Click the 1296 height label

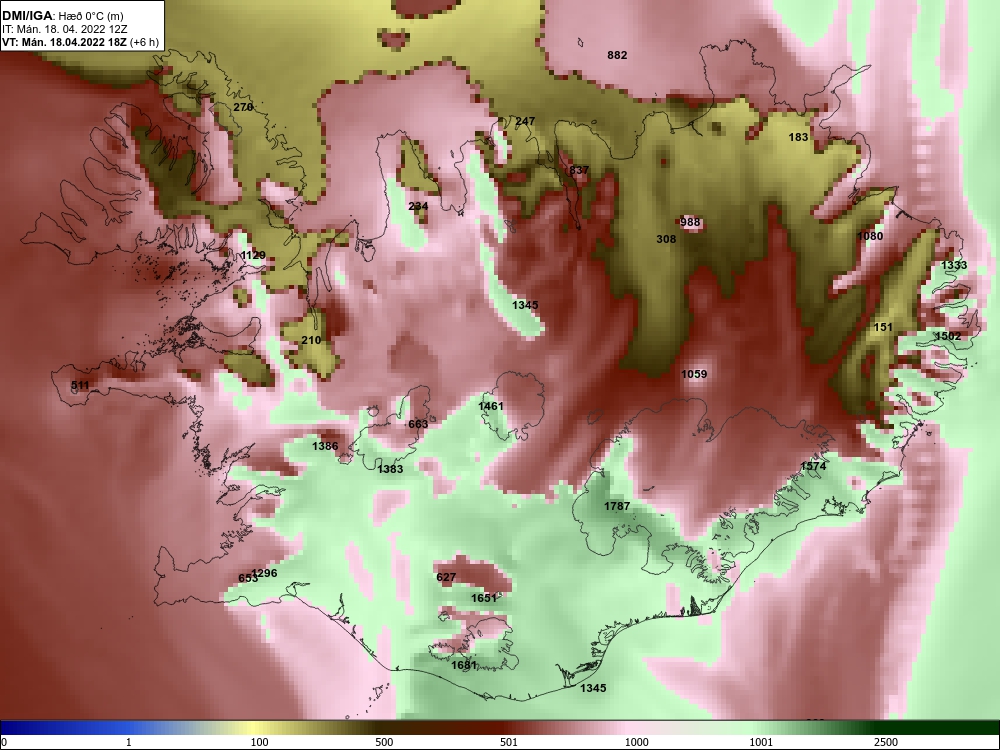pyautogui.click(x=264, y=573)
